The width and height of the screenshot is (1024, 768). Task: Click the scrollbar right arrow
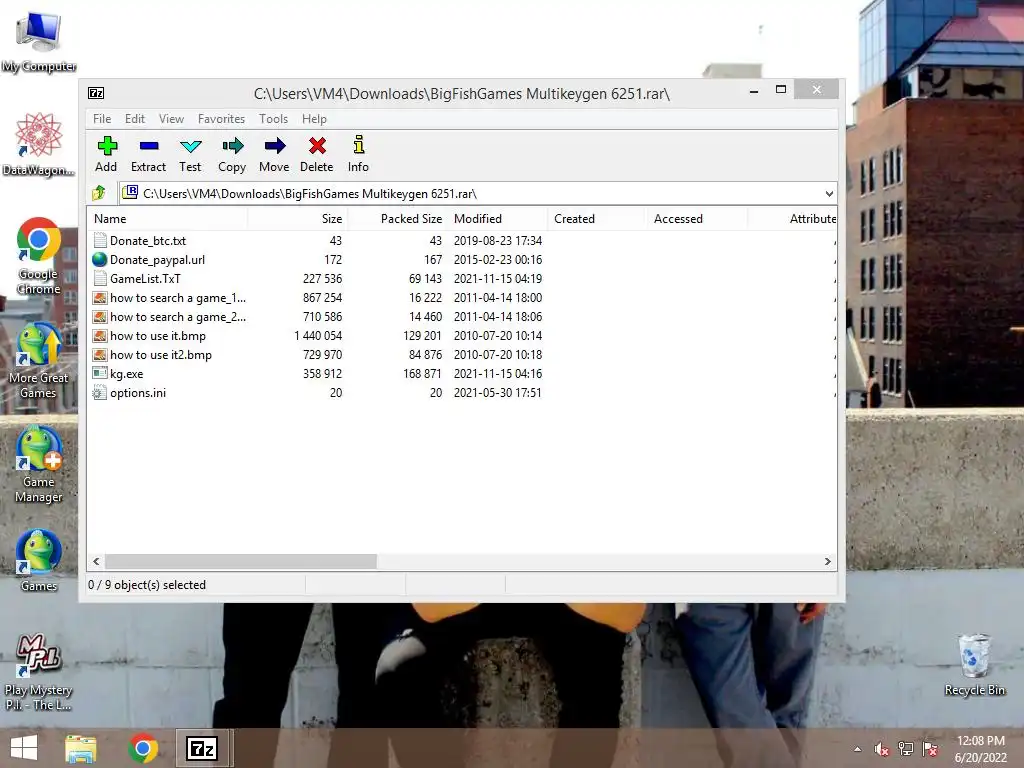coord(827,561)
